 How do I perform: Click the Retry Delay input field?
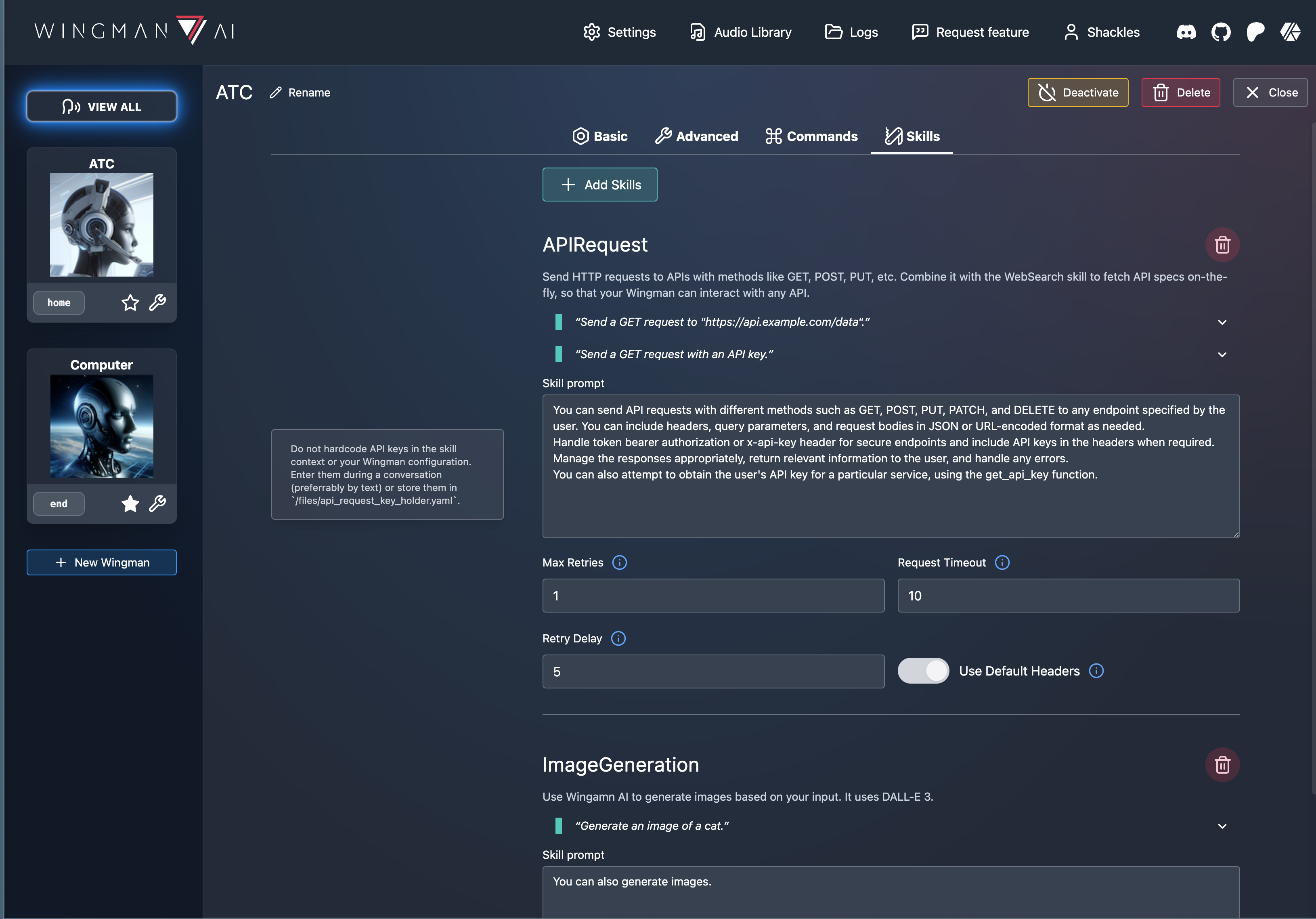click(713, 671)
